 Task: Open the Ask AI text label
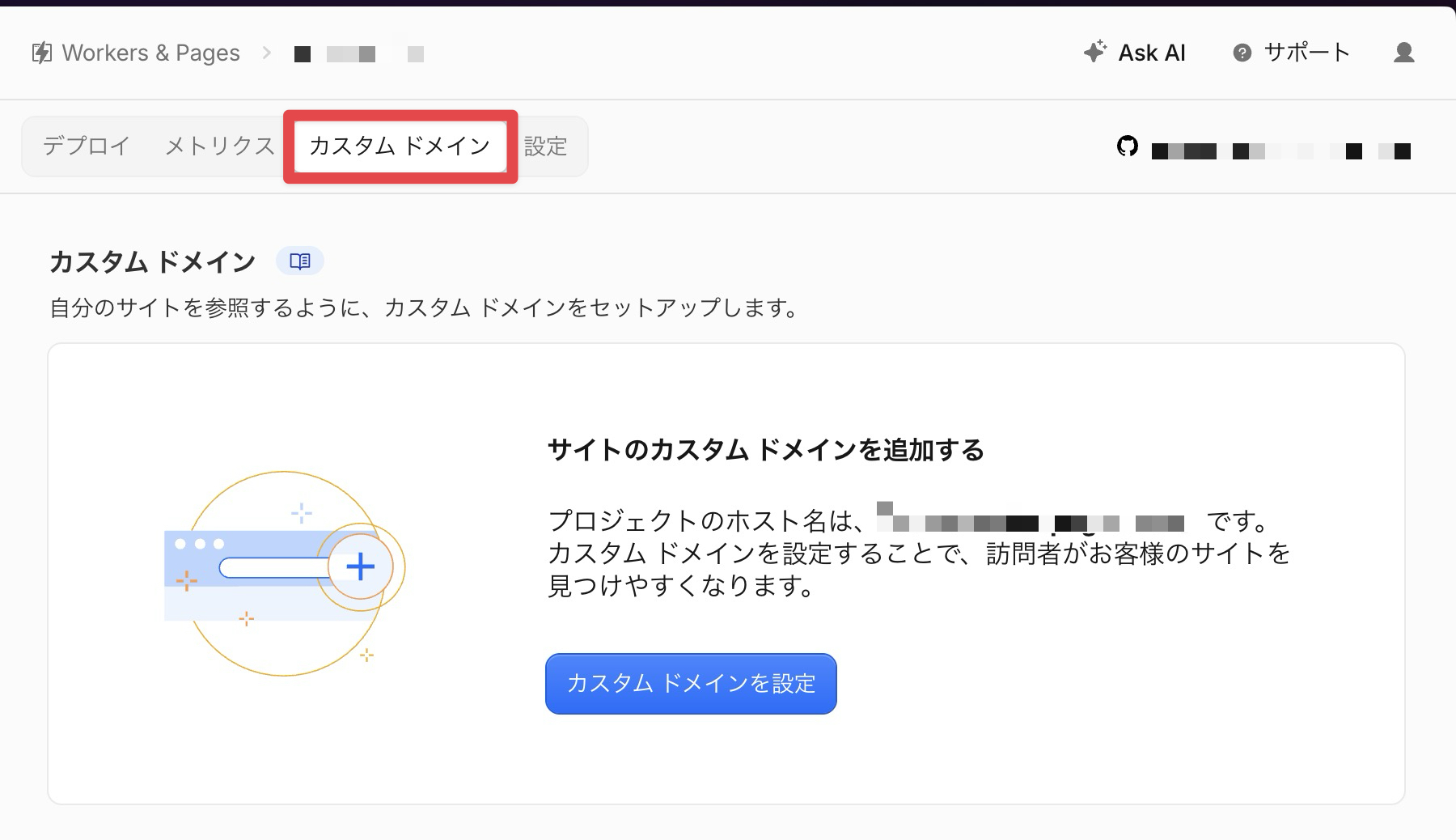coord(1151,53)
